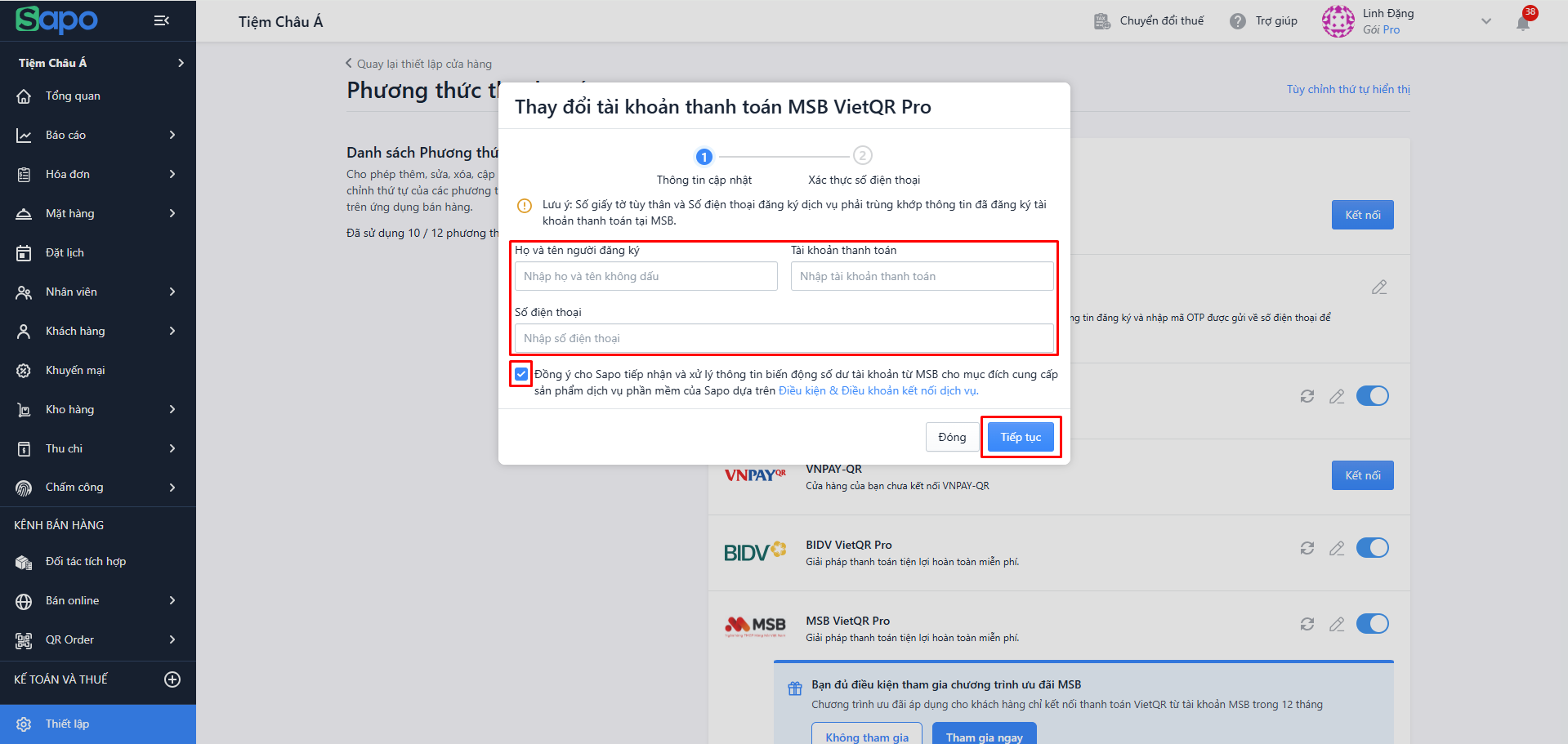
Task: Expand the Báo cáo submenu chevron
Action: tap(172, 135)
